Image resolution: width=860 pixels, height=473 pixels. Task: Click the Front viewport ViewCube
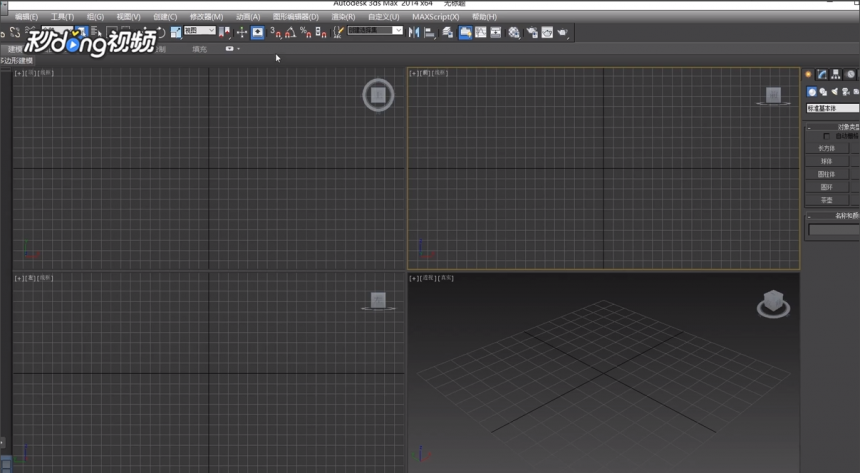[x=773, y=95]
